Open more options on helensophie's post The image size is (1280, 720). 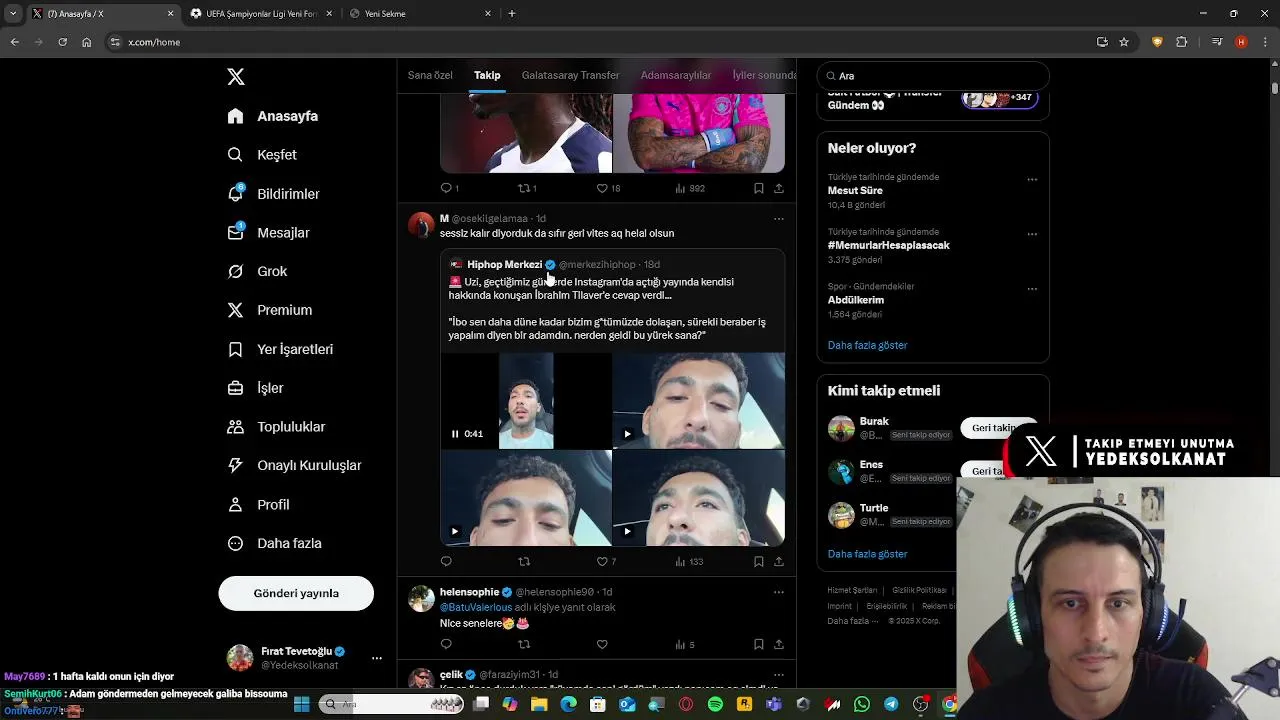coord(778,592)
